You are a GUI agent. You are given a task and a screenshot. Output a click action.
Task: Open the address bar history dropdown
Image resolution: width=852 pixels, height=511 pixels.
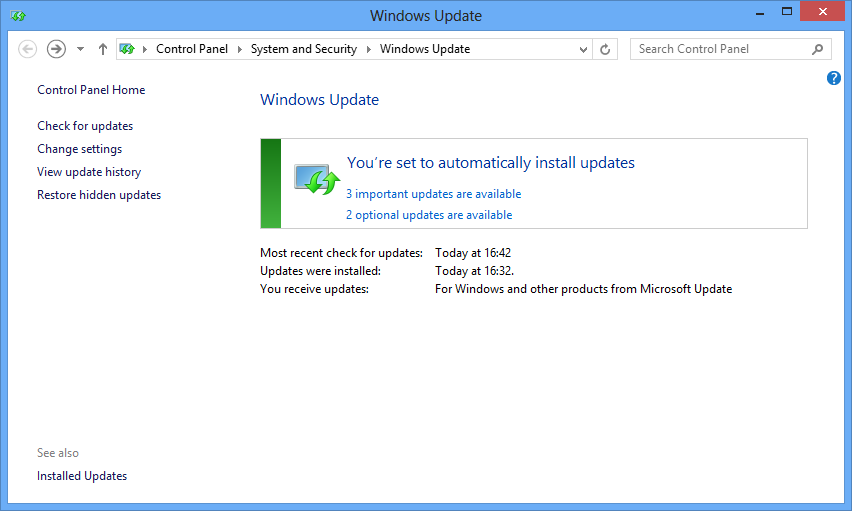(583, 49)
